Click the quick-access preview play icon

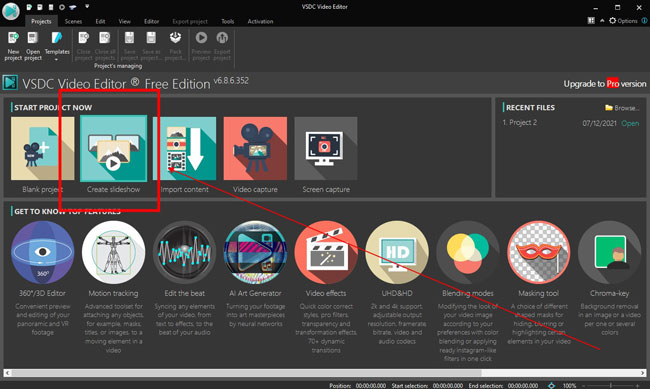pos(61,7)
